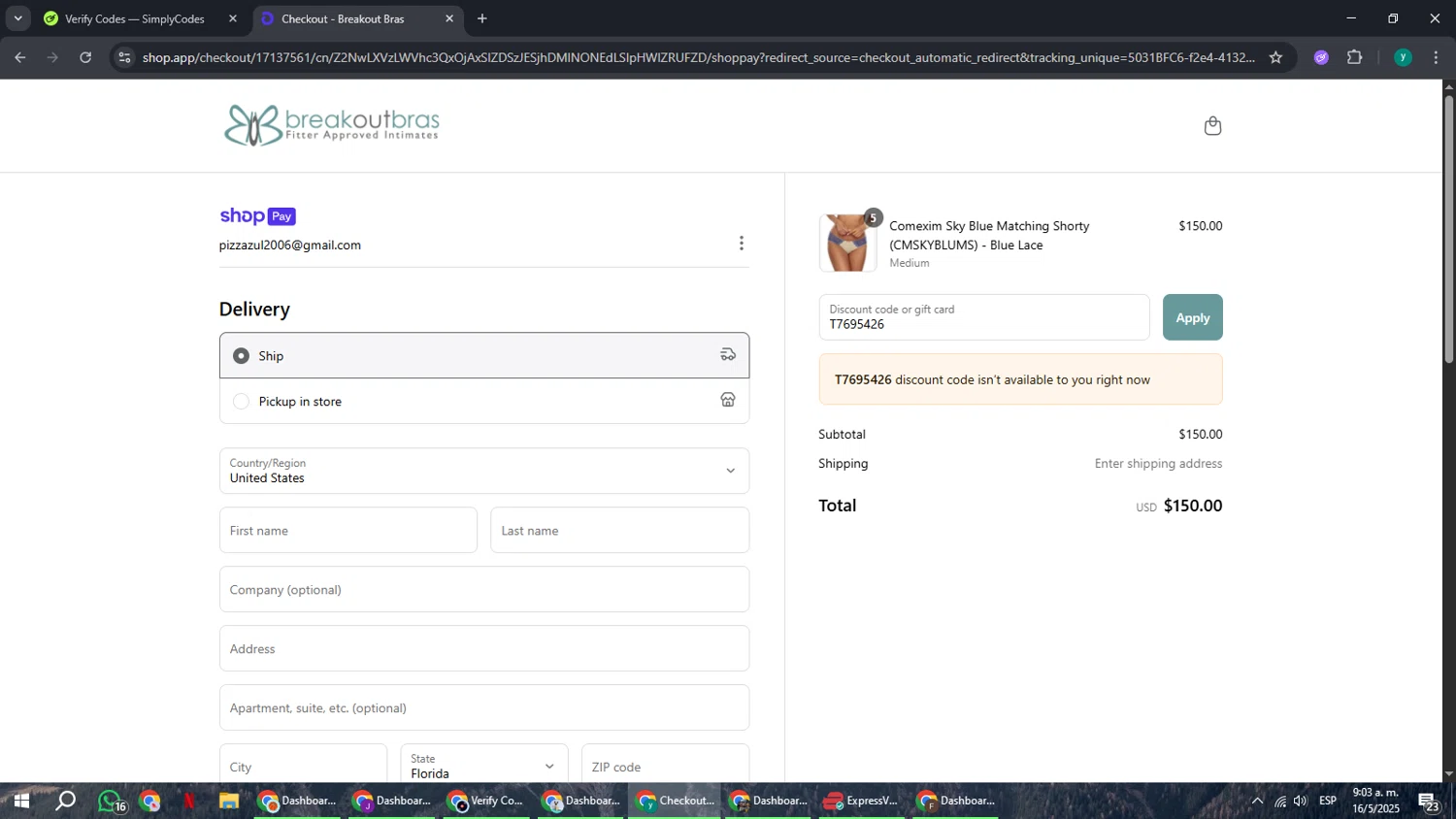
Task: Open a new browser tab
Action: pos(482,18)
